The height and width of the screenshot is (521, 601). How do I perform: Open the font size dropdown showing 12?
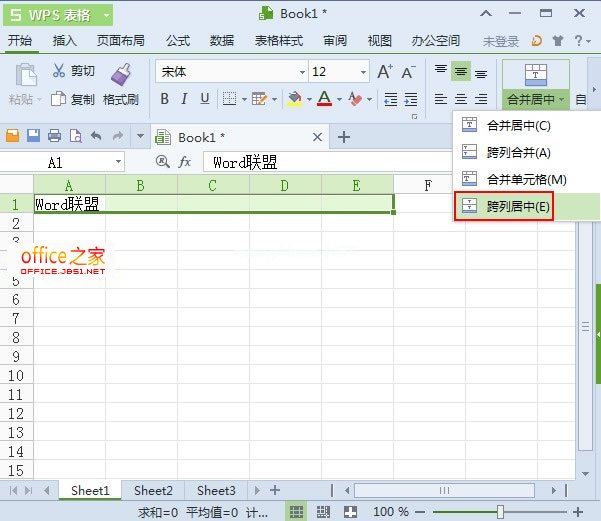click(x=361, y=72)
